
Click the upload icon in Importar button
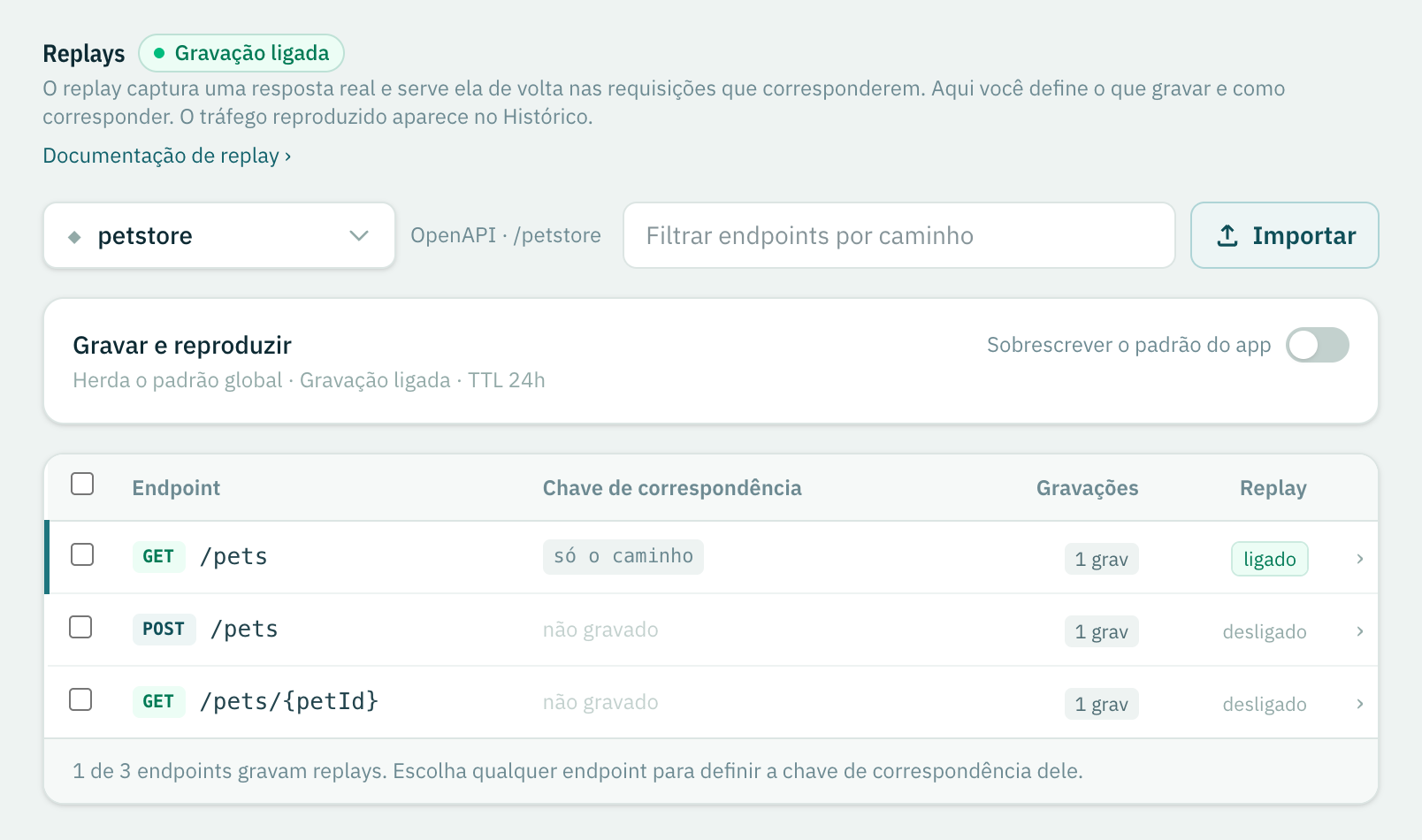(x=1227, y=235)
